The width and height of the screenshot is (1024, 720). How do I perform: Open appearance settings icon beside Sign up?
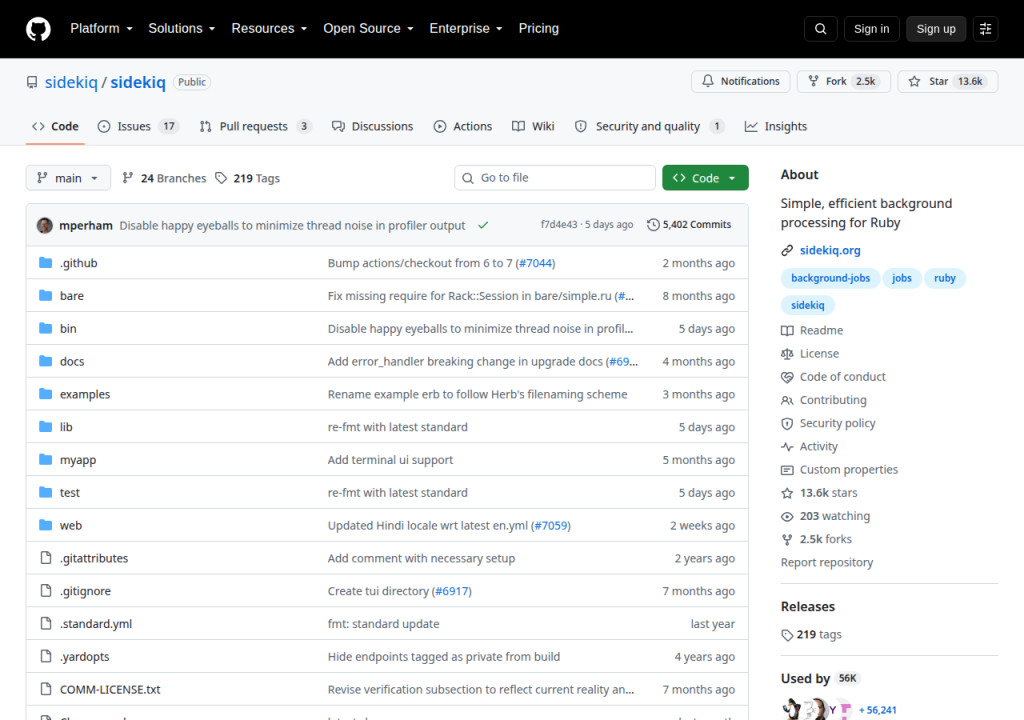point(985,29)
